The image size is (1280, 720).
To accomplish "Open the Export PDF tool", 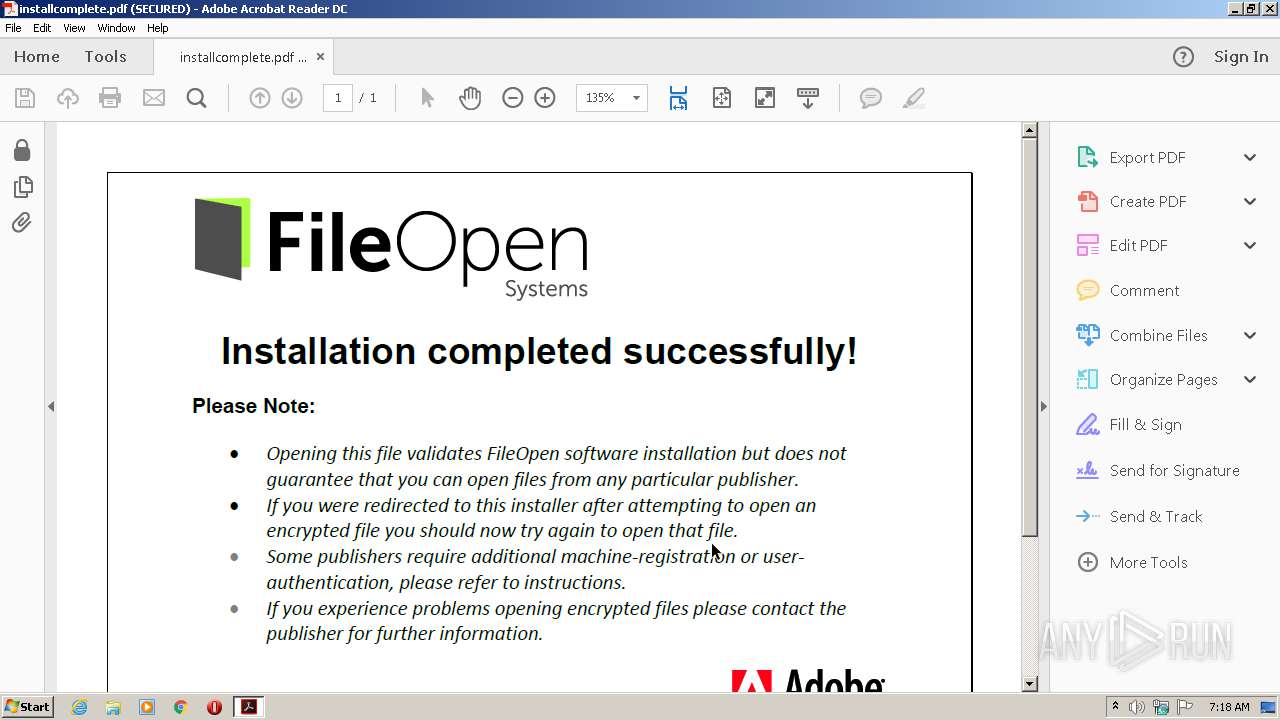I will coord(1148,157).
